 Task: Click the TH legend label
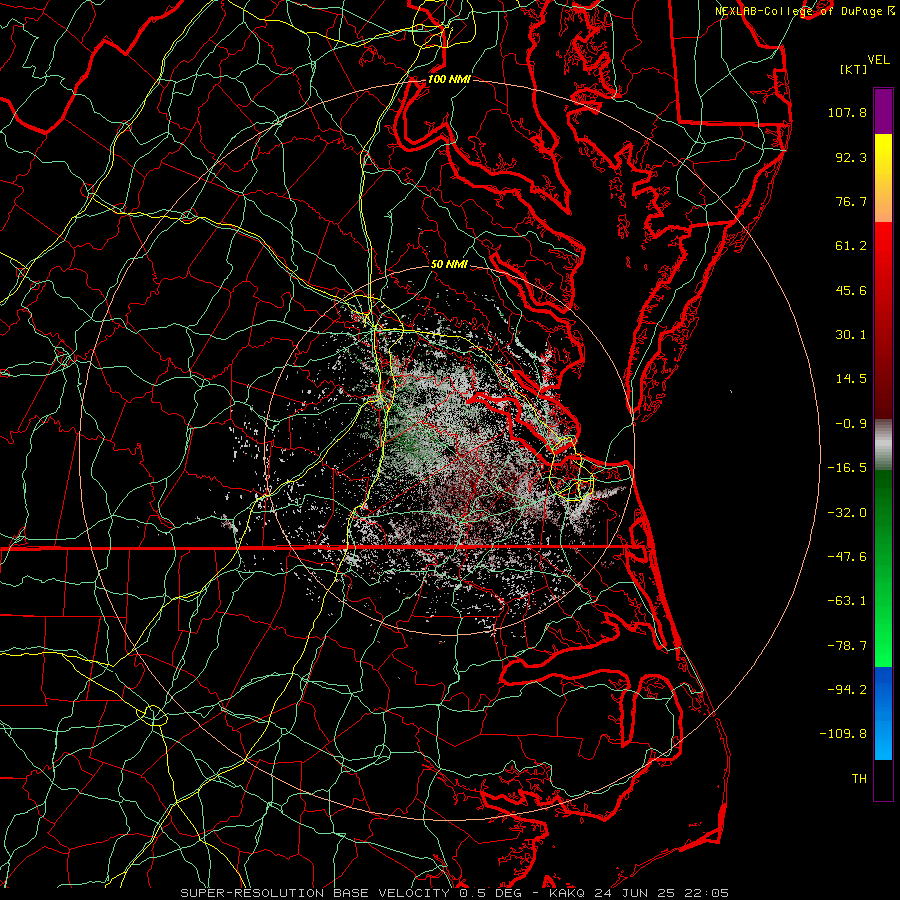pyautogui.click(x=859, y=779)
